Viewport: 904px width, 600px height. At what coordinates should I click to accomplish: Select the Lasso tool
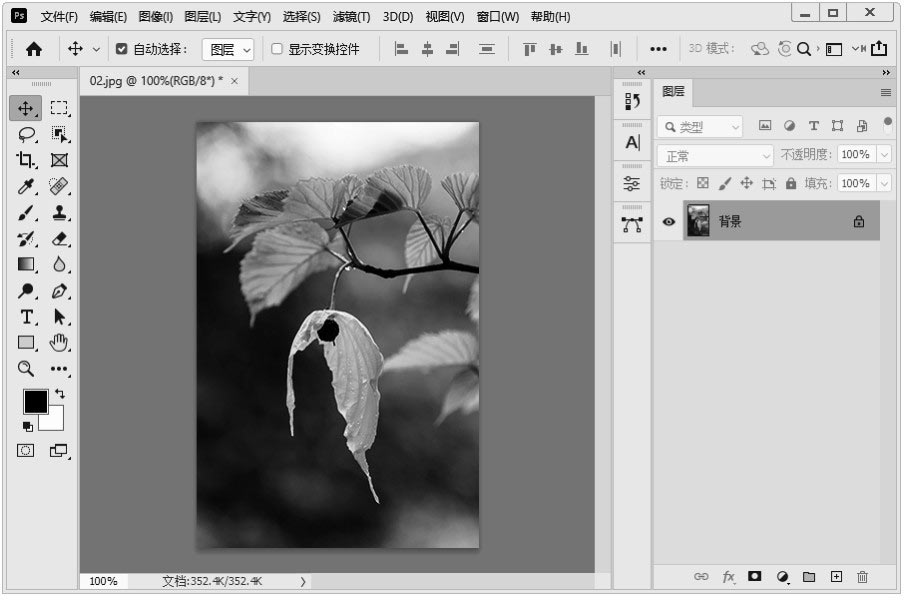[26, 134]
